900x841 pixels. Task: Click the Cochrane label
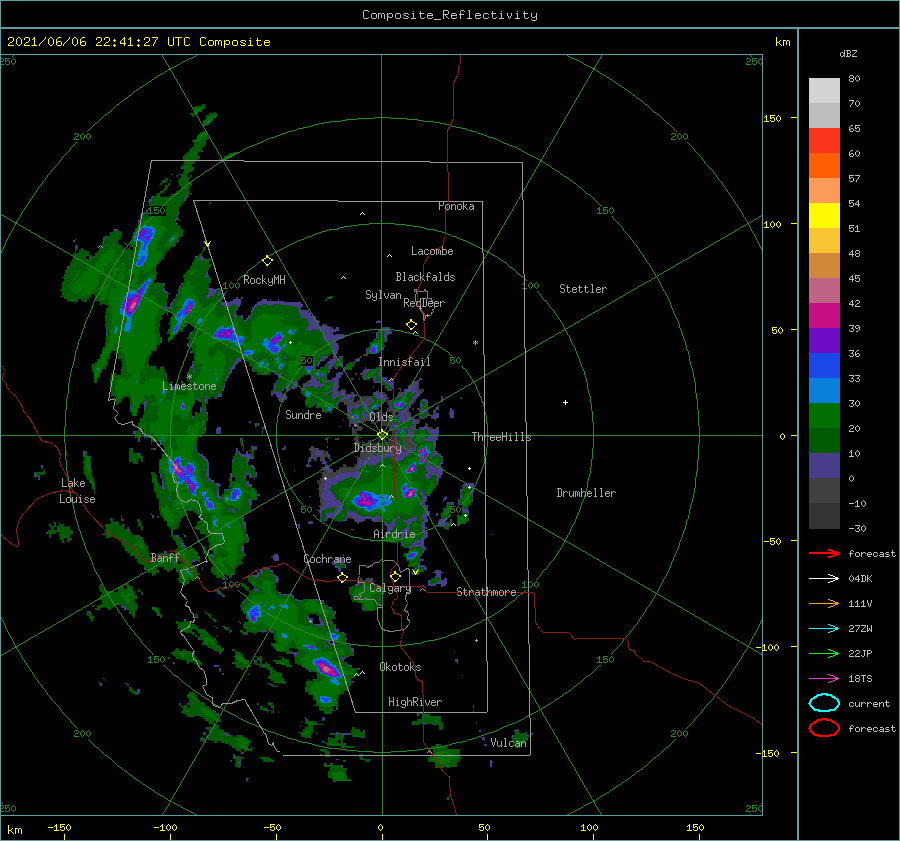click(327, 559)
